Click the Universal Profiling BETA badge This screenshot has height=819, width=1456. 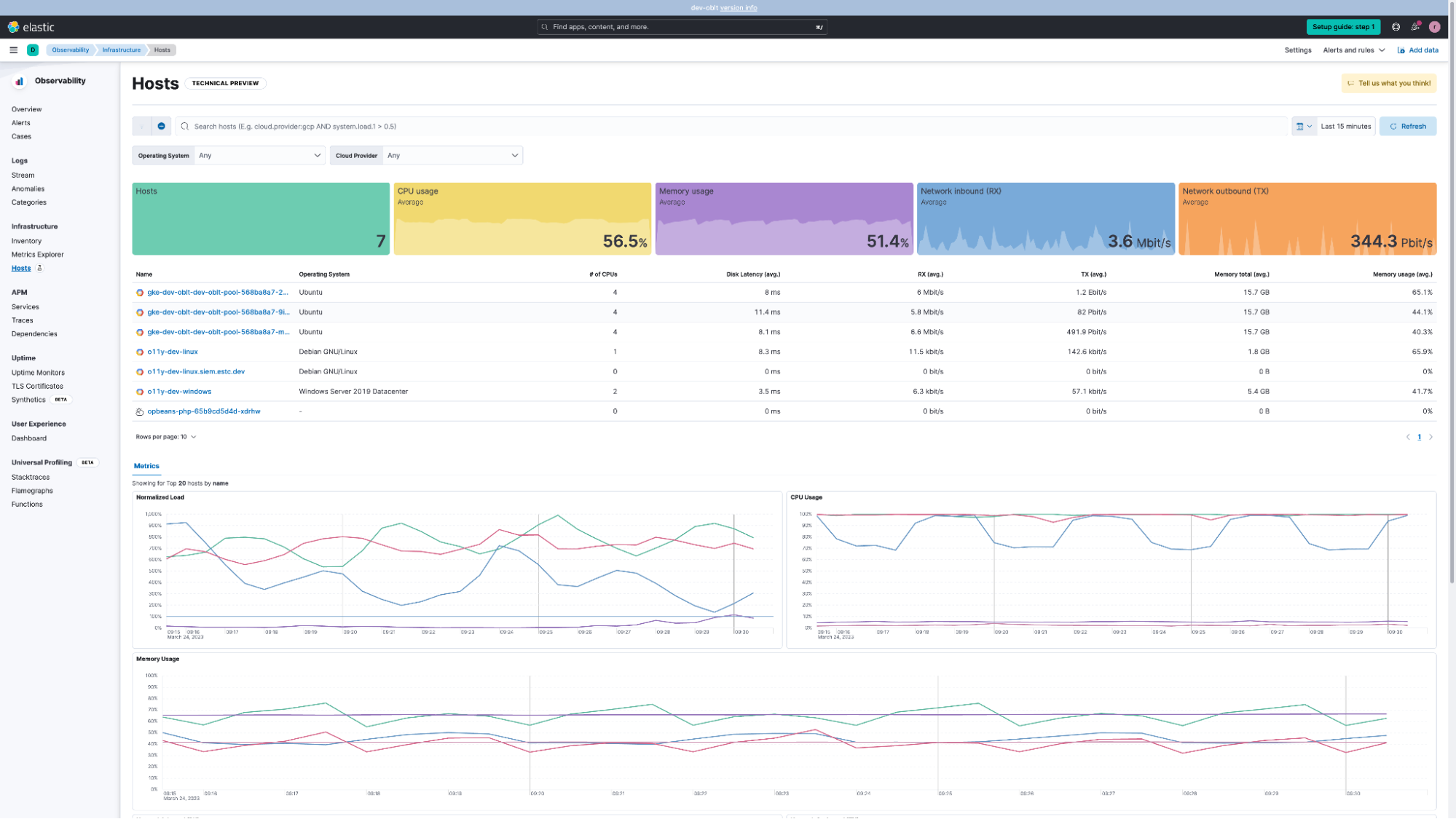click(x=87, y=463)
